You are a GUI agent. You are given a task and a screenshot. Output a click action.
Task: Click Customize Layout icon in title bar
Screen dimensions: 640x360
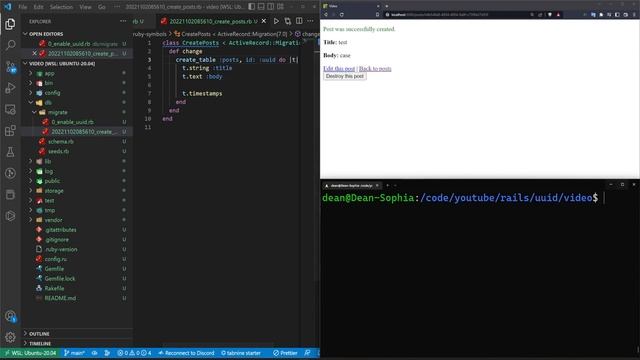click(x=280, y=7)
